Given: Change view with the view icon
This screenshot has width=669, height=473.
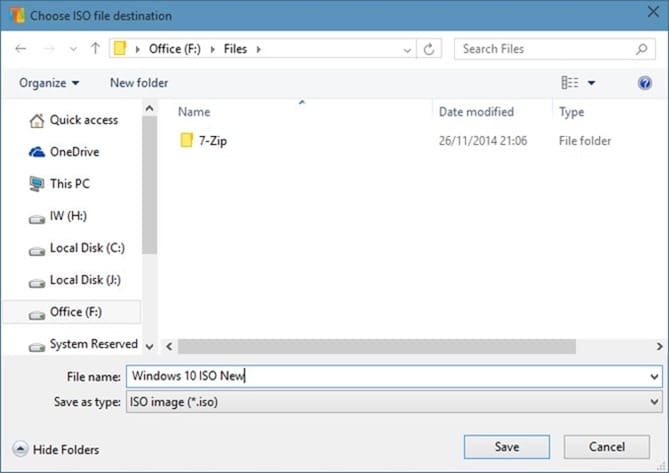Looking at the screenshot, I should pos(570,83).
